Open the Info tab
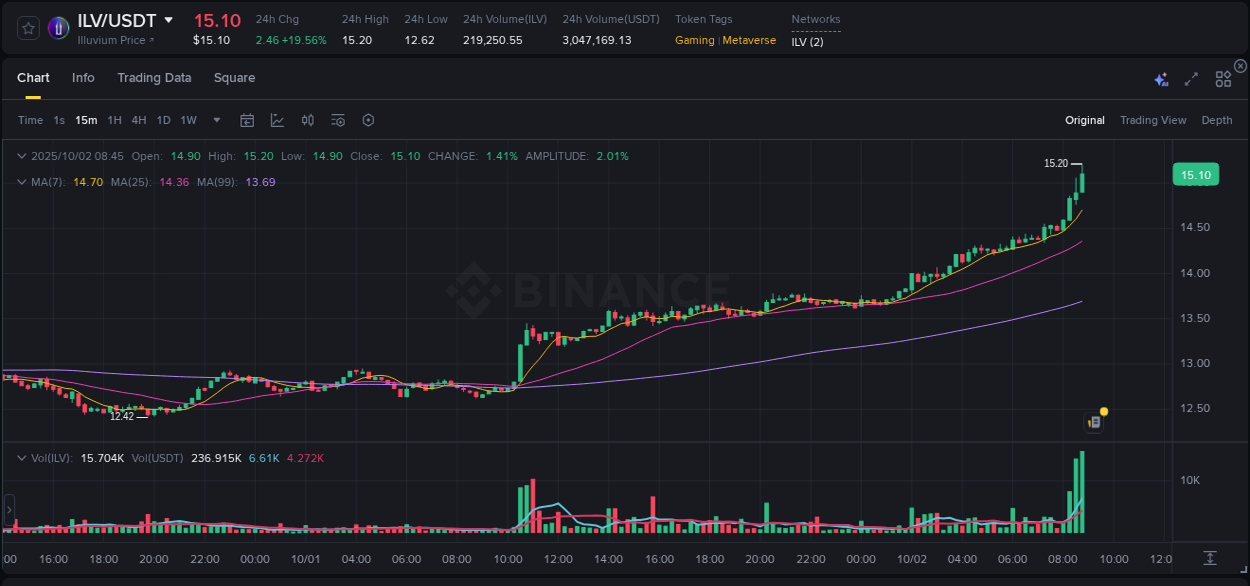1250x586 pixels. [83, 77]
